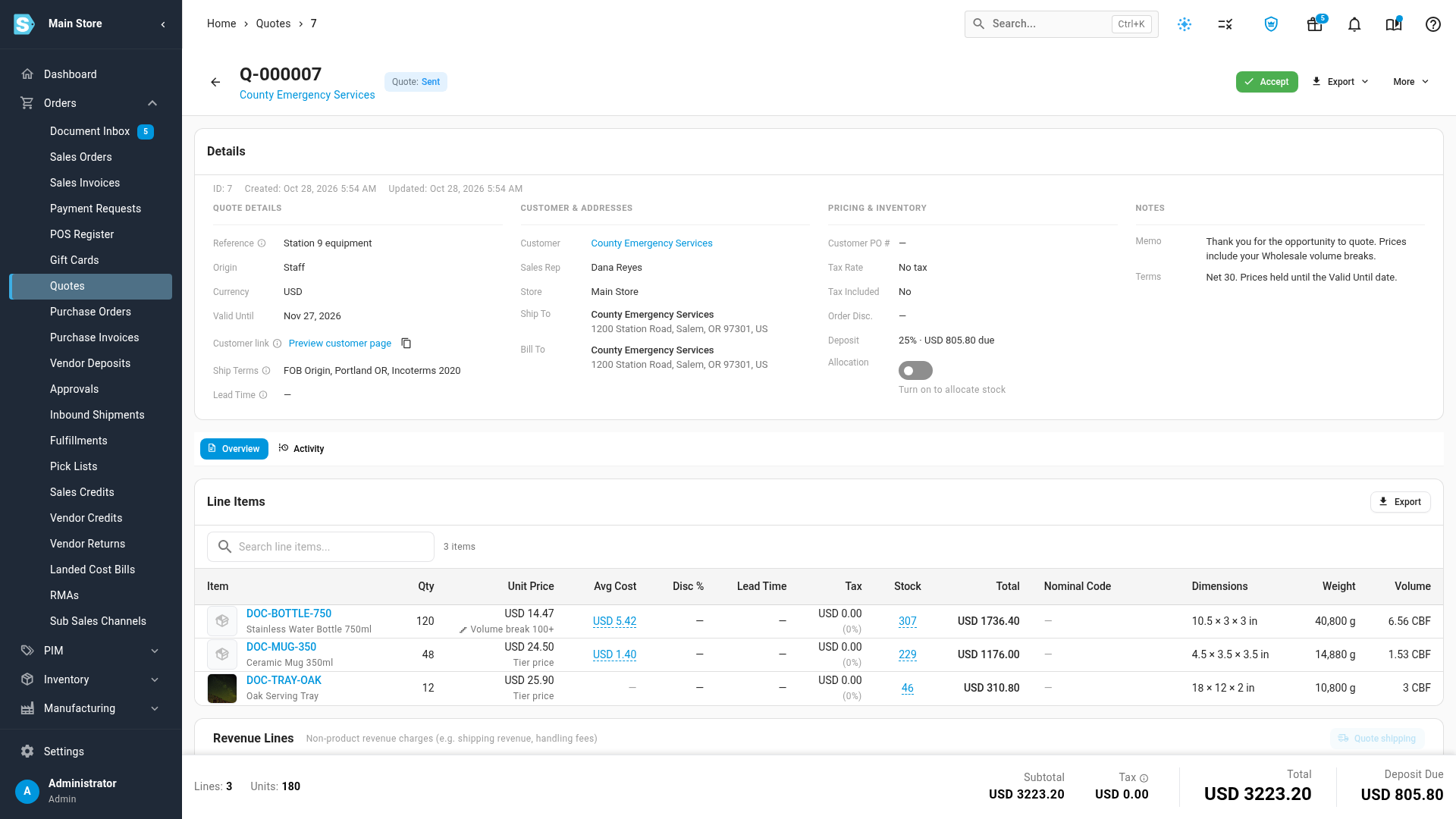Click the green Accept button

[1266, 82]
